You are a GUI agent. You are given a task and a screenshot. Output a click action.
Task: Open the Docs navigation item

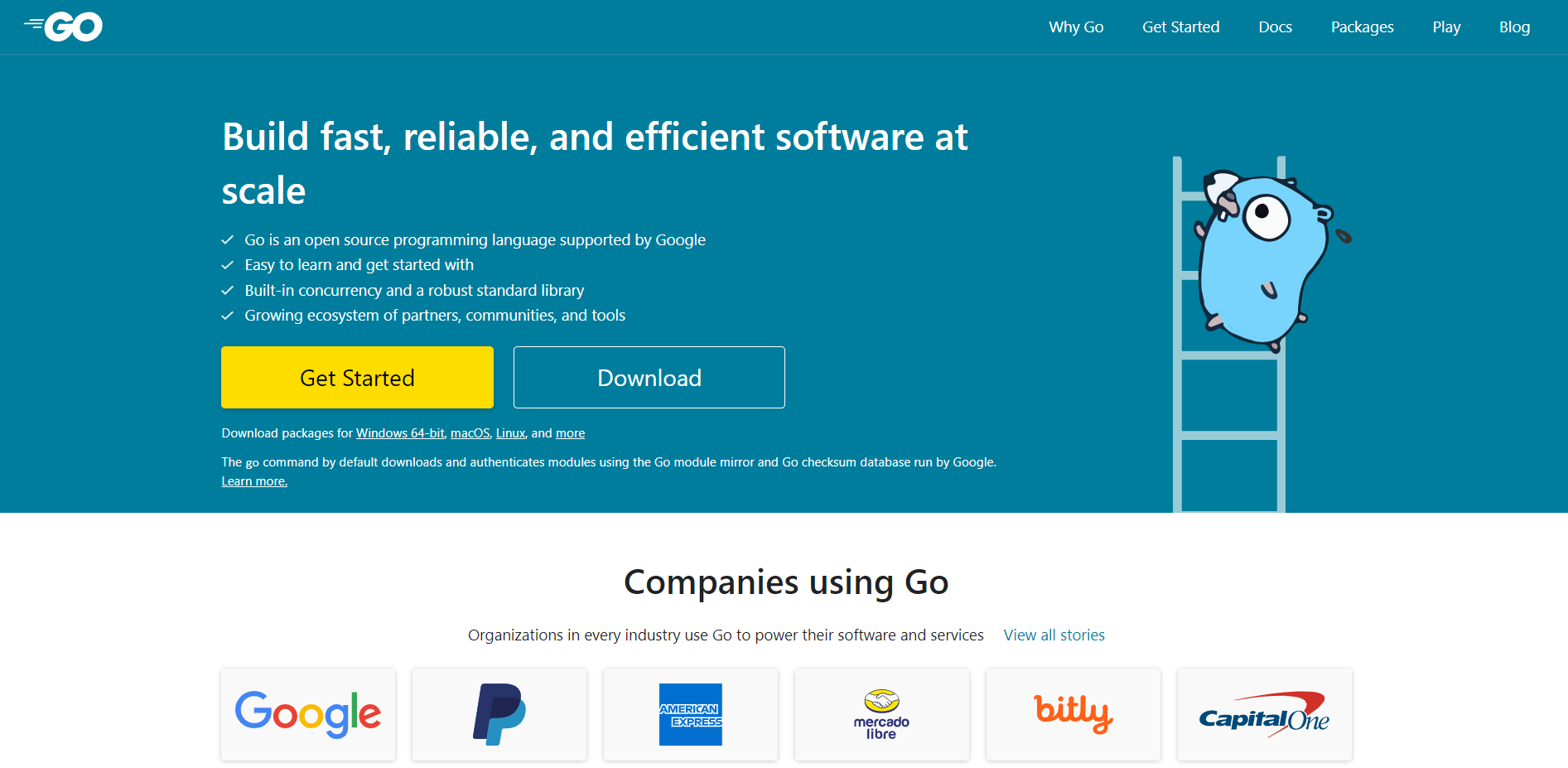click(x=1275, y=27)
